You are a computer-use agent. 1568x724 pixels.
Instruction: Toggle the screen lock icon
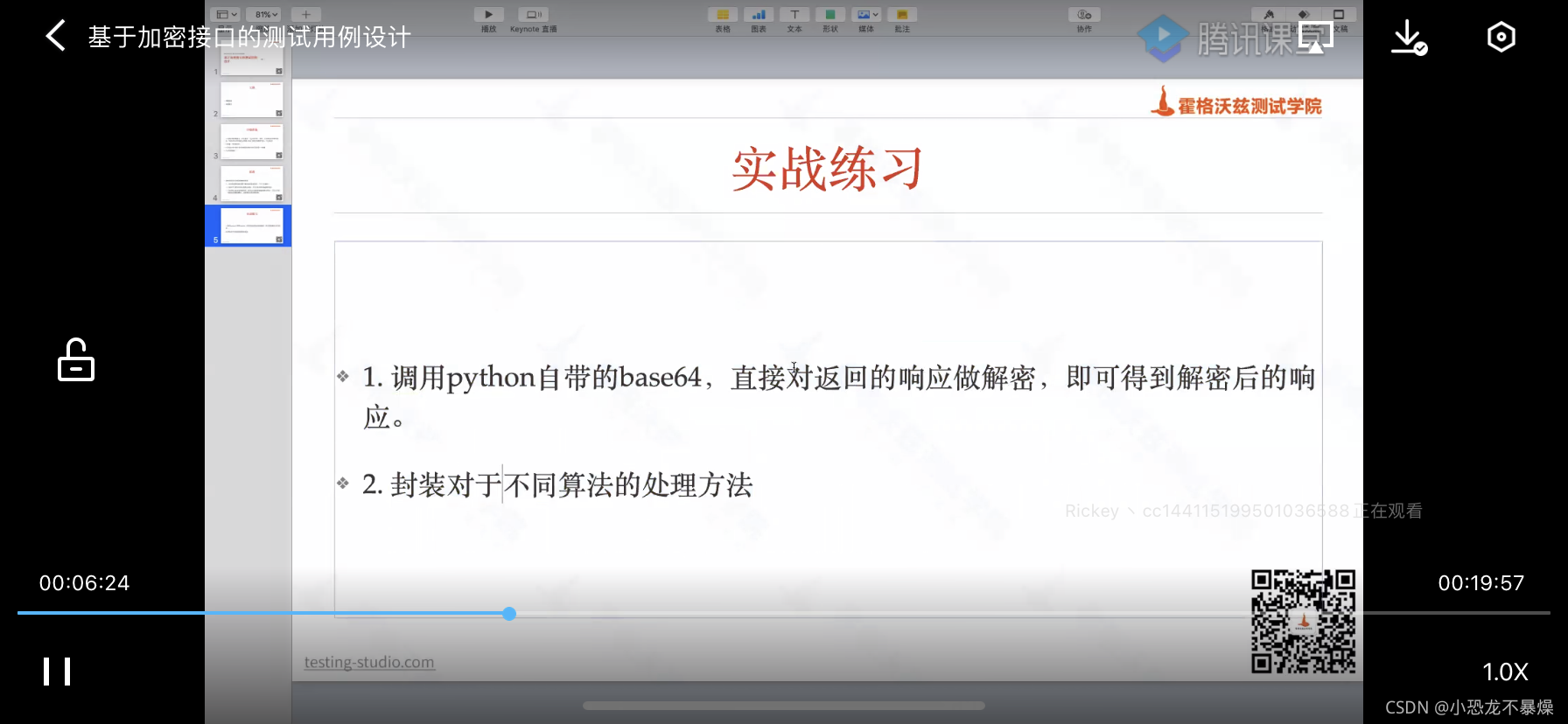(x=76, y=359)
